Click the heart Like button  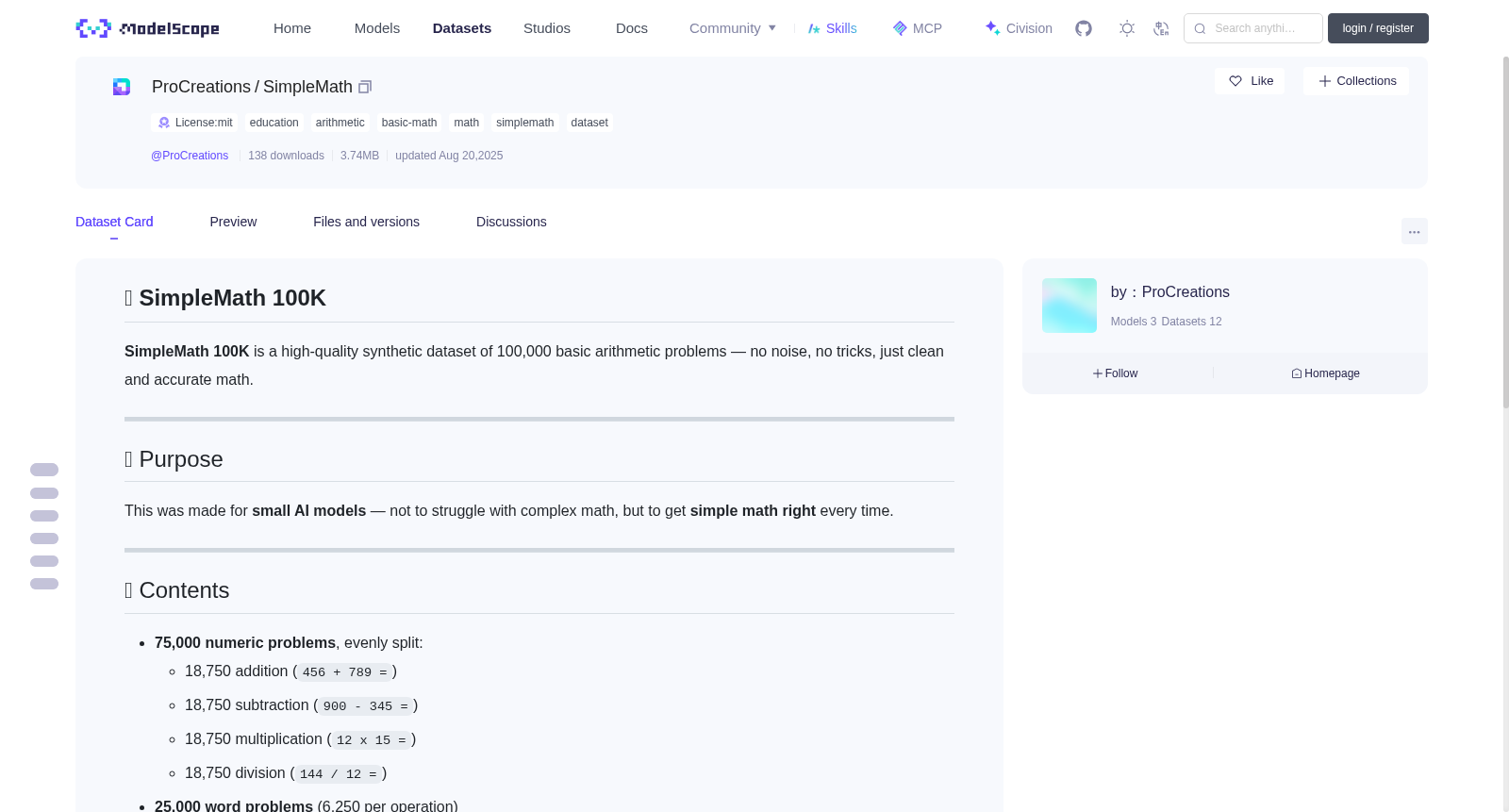coord(1250,81)
